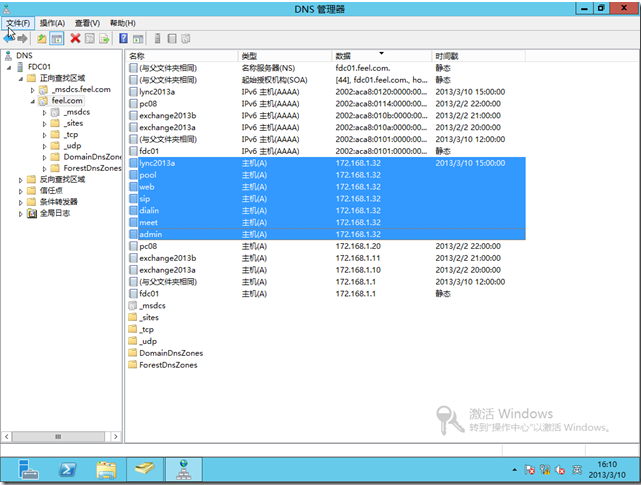Sort by the 名称 column header
Screen dimensions: 641x485
(x=182, y=56)
